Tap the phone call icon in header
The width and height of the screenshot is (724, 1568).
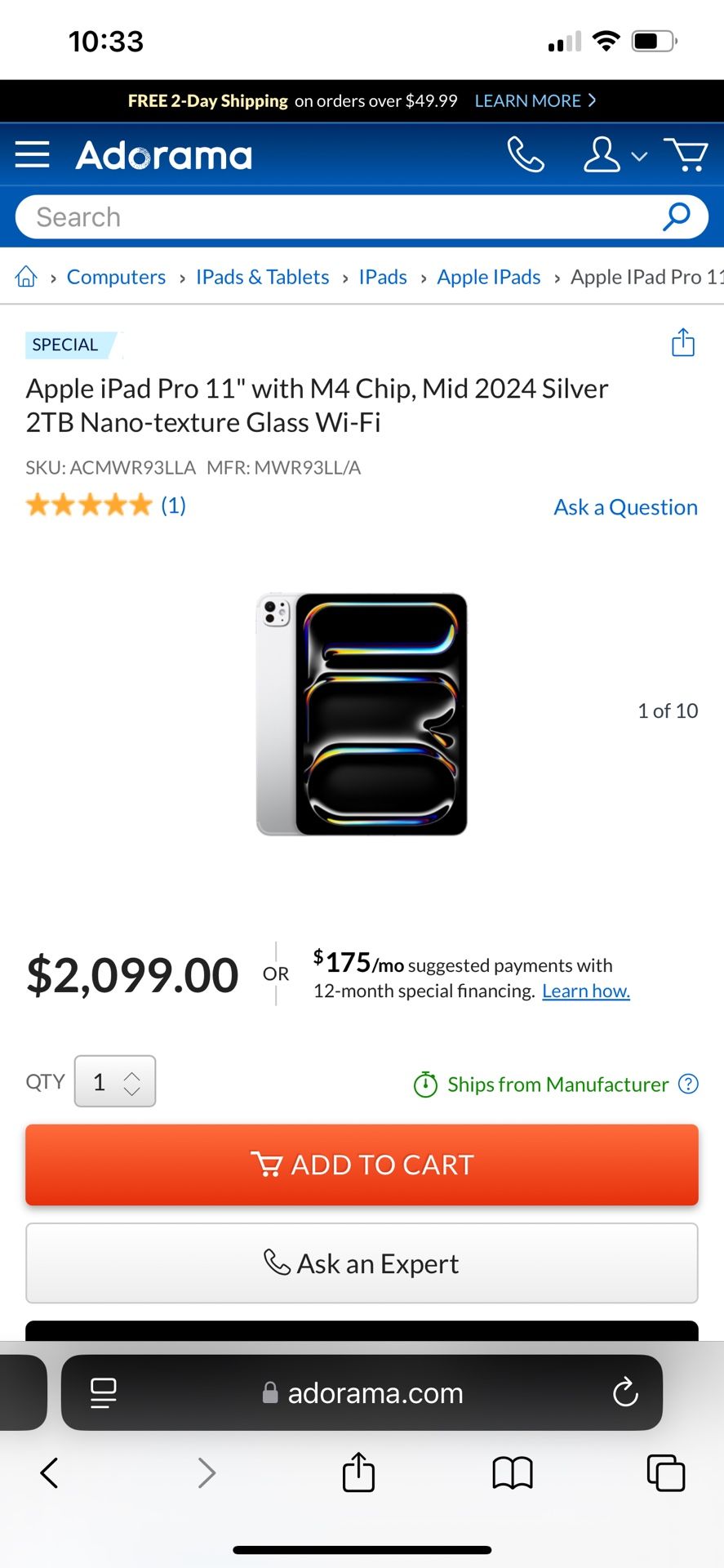pos(526,154)
